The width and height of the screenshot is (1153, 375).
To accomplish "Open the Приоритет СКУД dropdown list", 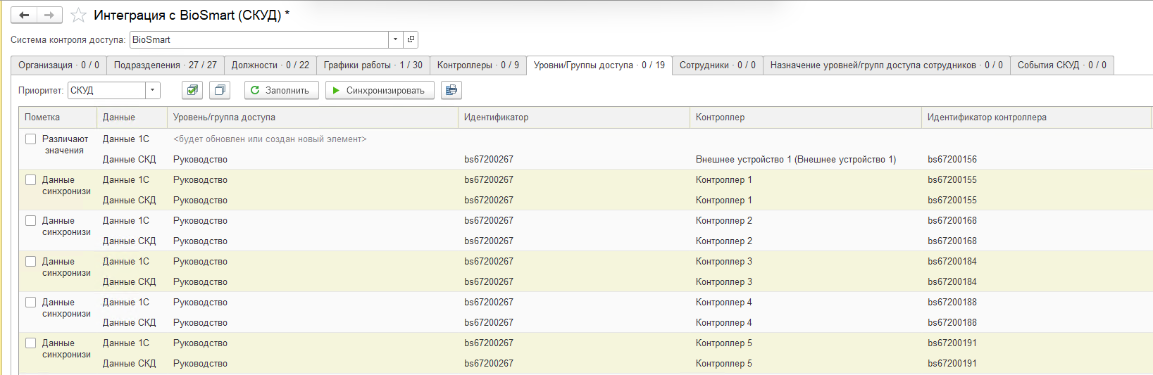I will pos(153,90).
